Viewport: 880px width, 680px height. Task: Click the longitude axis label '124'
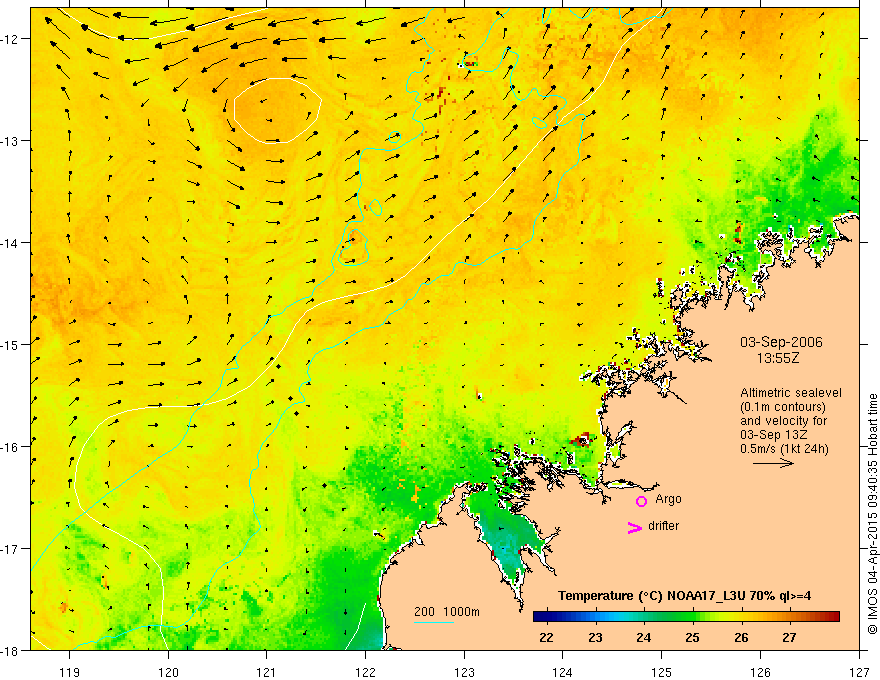click(x=563, y=672)
